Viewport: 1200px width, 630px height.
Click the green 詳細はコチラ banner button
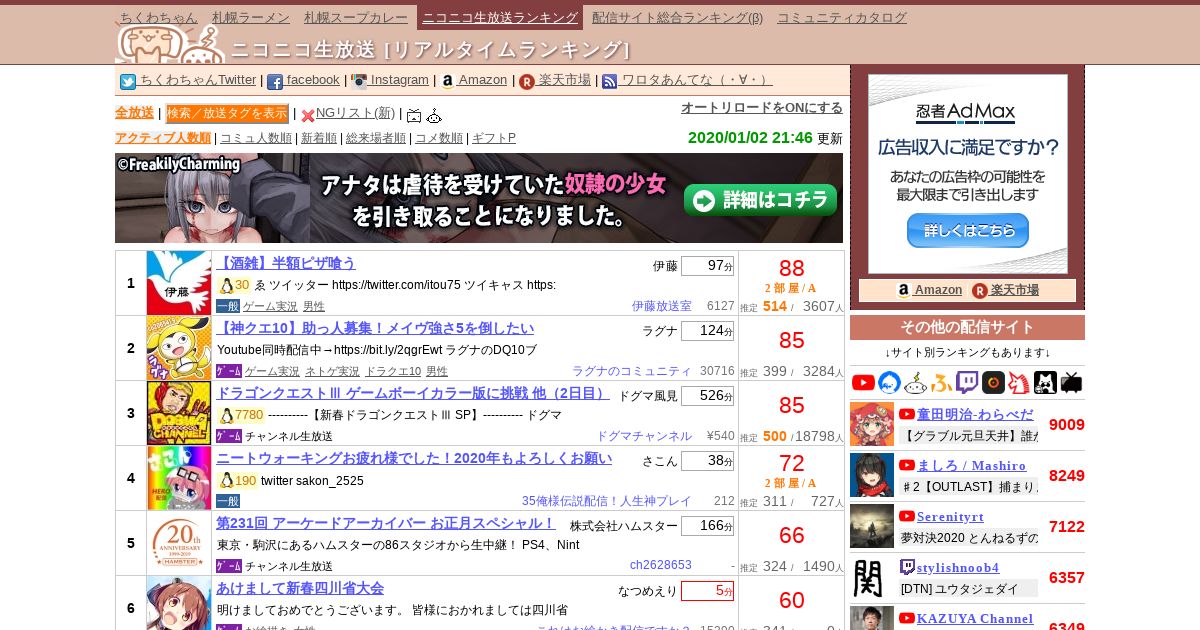(x=761, y=200)
